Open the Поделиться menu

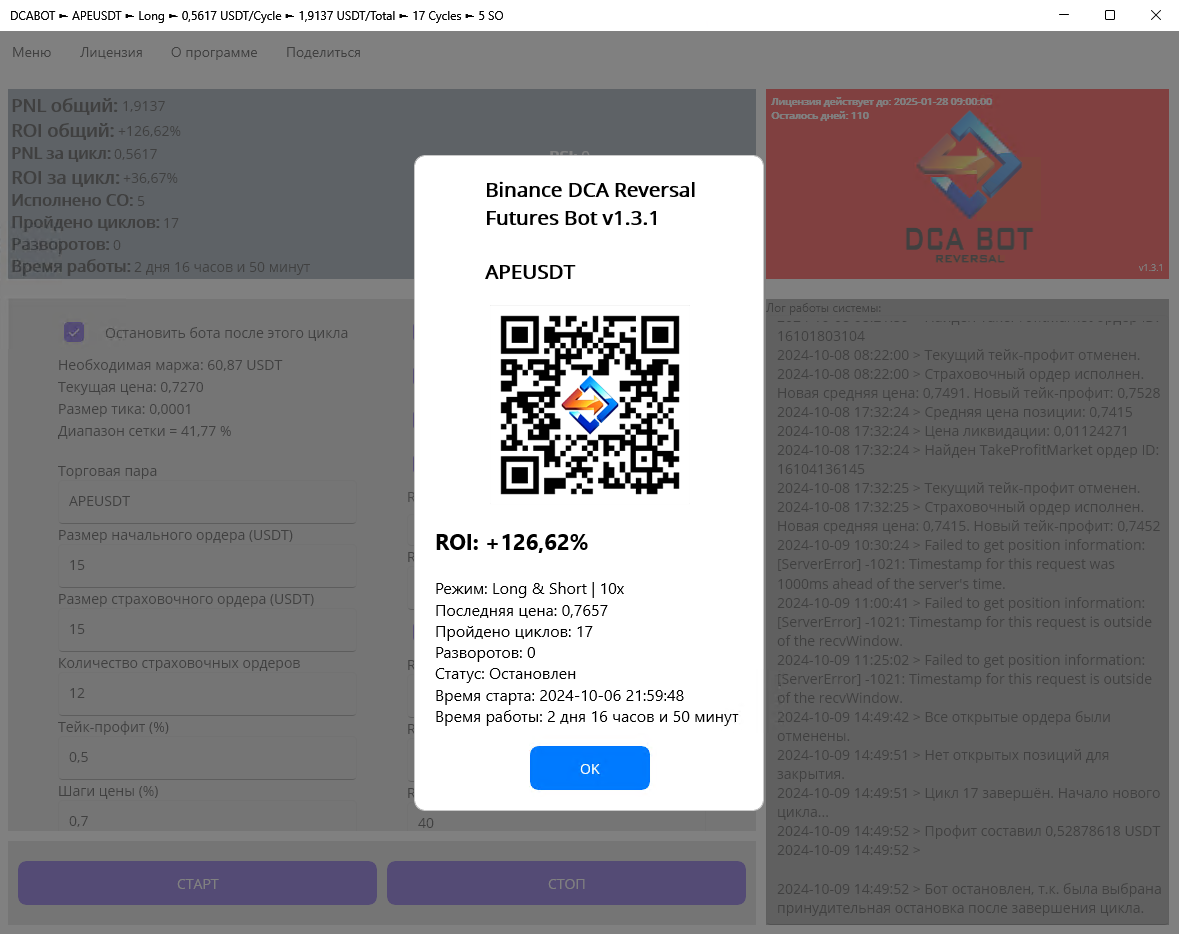point(323,53)
